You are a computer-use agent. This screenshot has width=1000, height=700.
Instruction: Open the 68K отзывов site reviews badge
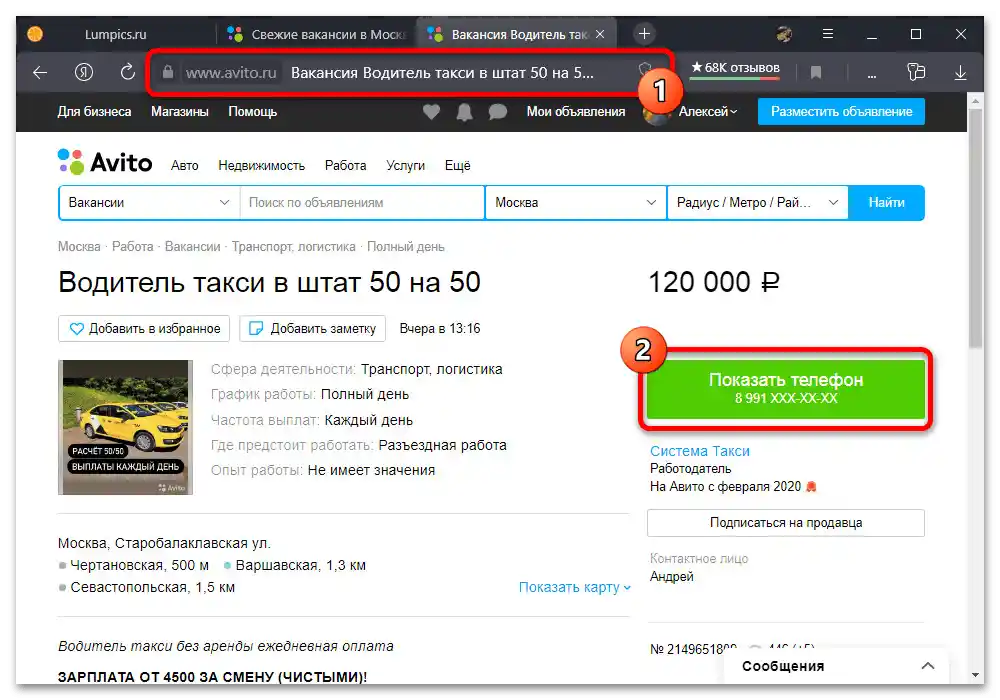pyautogui.click(x=735, y=68)
